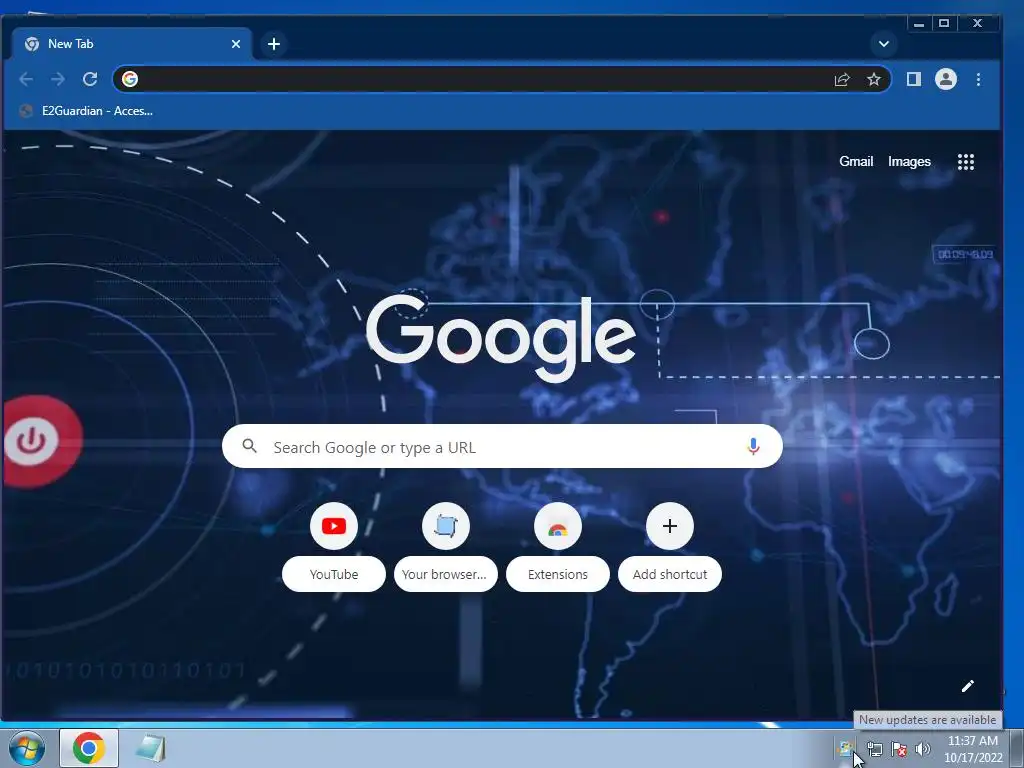Viewport: 1024px width, 768px height.
Task: Close the New Tab tab
Action: 236,44
